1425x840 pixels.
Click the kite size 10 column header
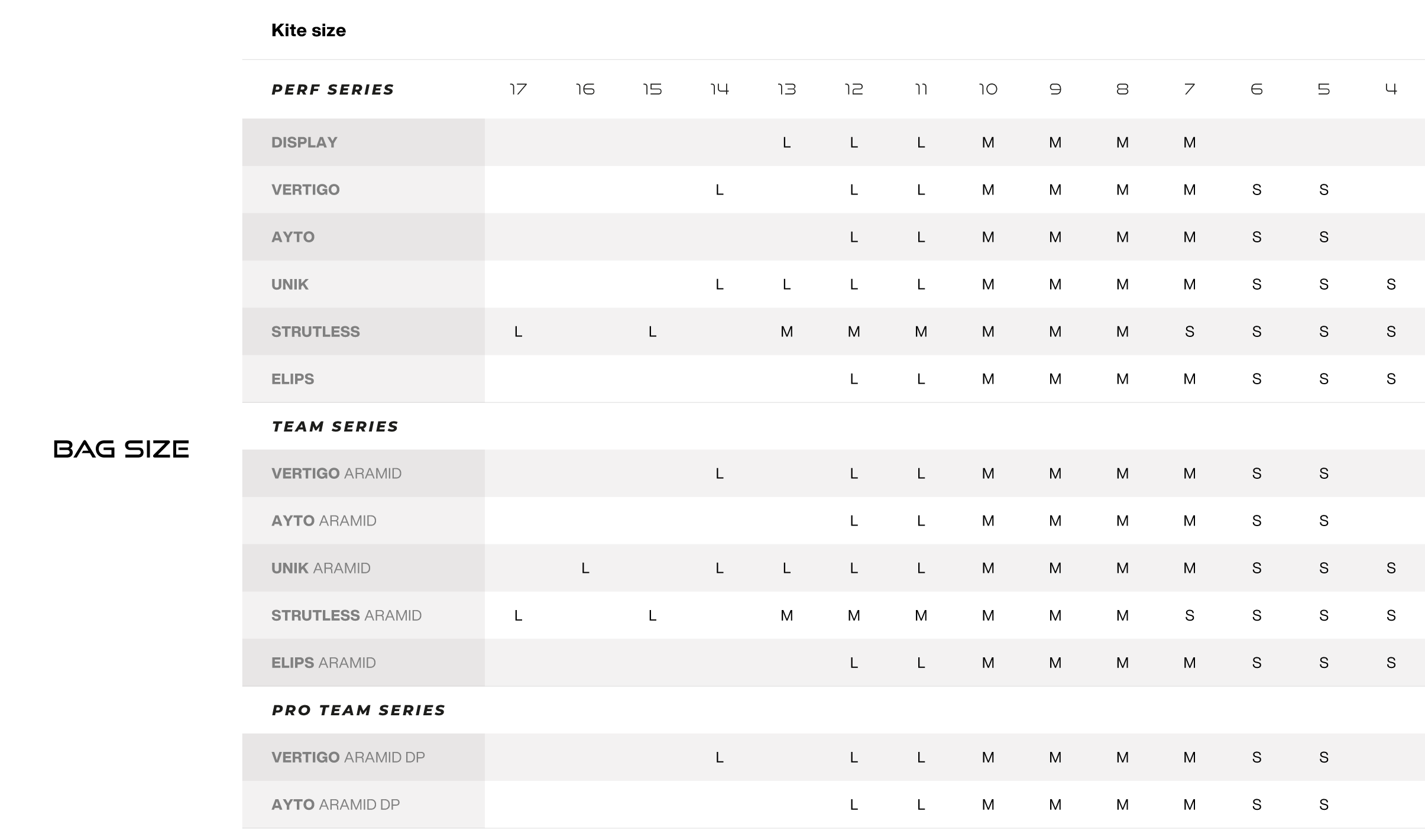click(x=988, y=89)
